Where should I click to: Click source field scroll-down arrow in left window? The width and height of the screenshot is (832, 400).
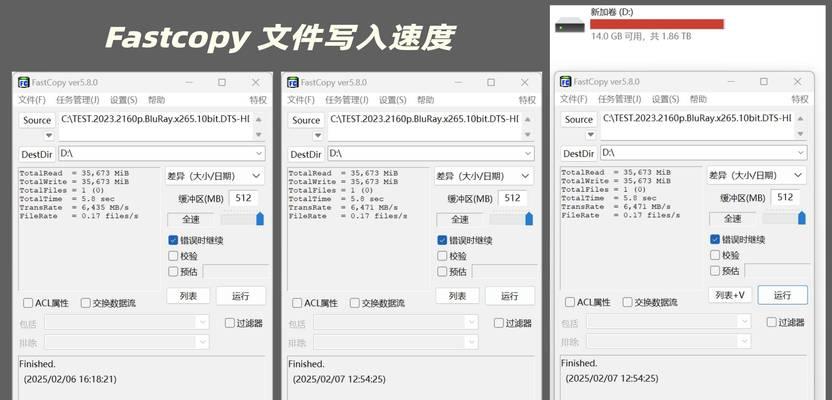pyautogui.click(x=258, y=135)
